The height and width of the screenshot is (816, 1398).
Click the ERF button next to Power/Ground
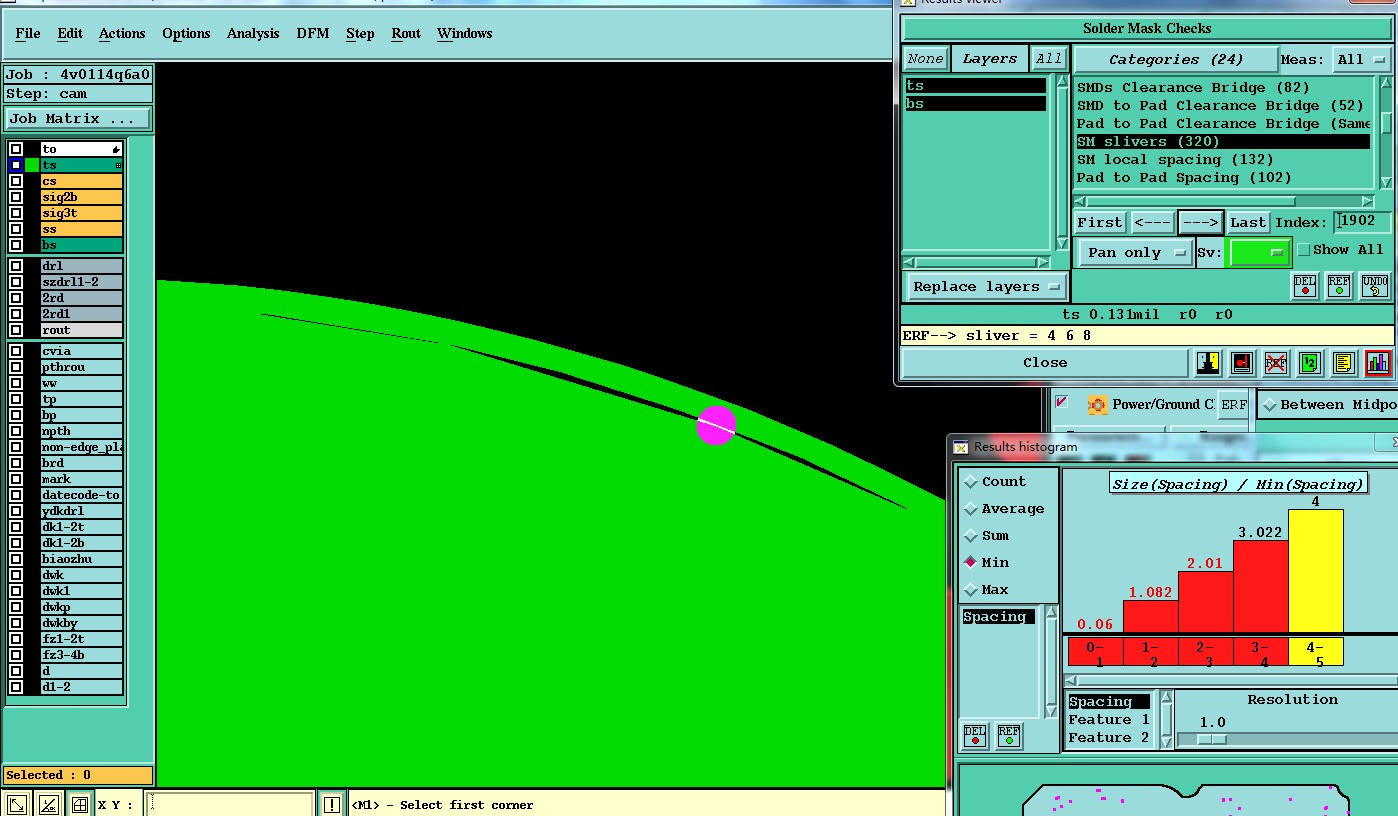1234,405
